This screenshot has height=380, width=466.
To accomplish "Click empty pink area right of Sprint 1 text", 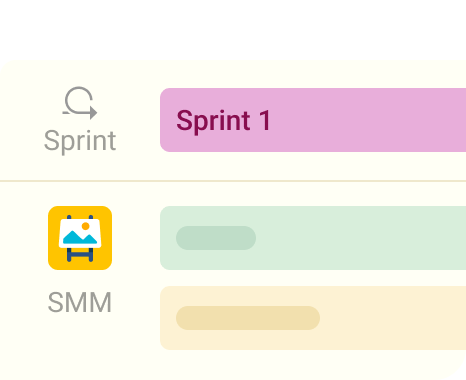I will (368, 120).
